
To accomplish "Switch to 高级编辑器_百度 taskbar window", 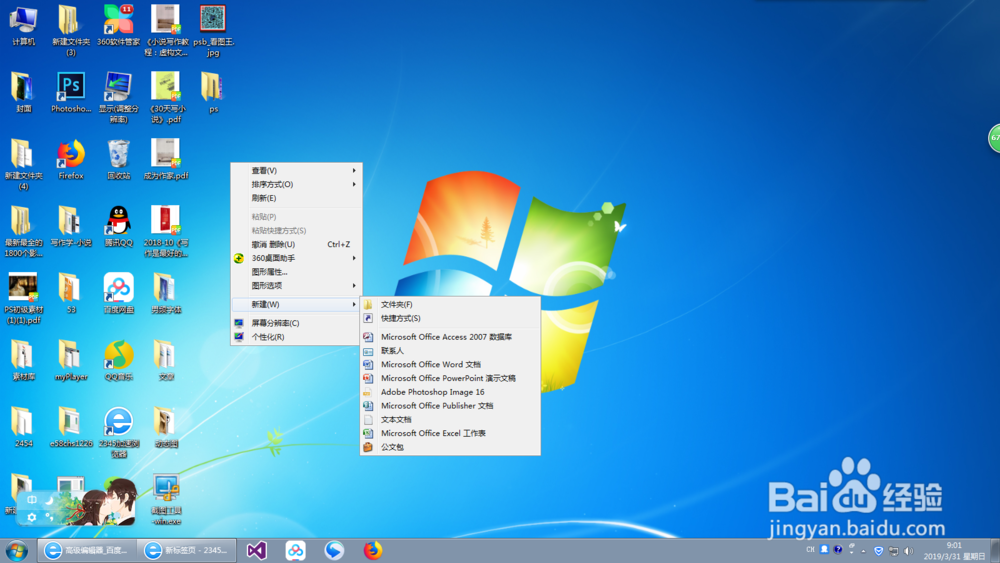I will 87,550.
